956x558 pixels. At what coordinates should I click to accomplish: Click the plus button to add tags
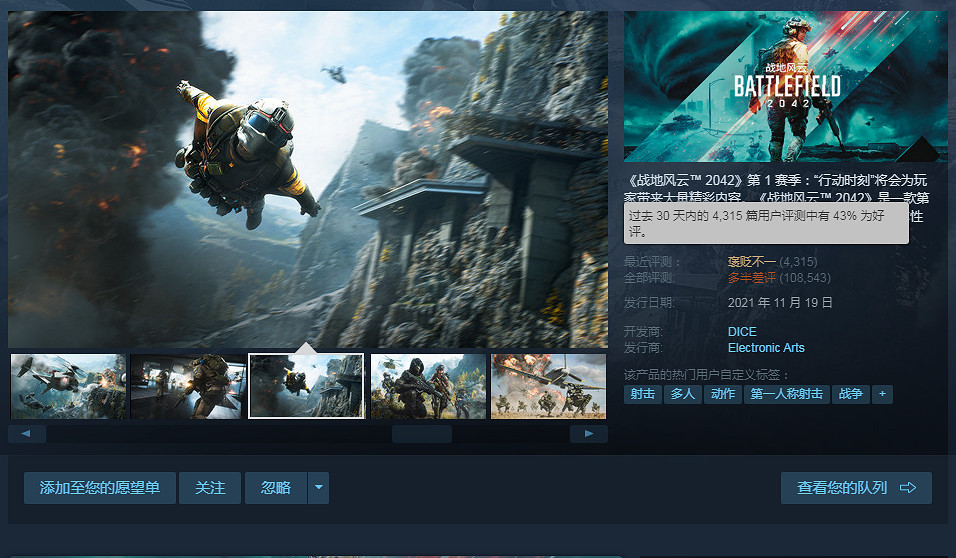(882, 394)
